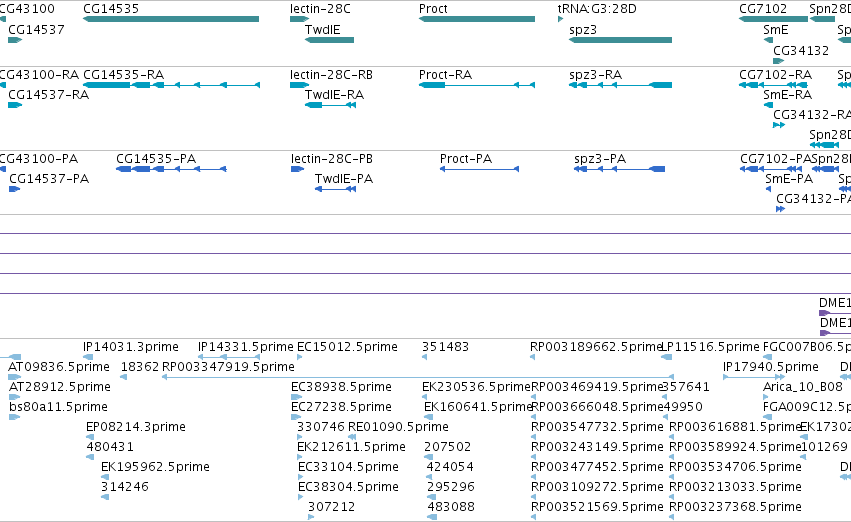
Task: Click the 49950 feature label
Action: [x=683, y=406]
